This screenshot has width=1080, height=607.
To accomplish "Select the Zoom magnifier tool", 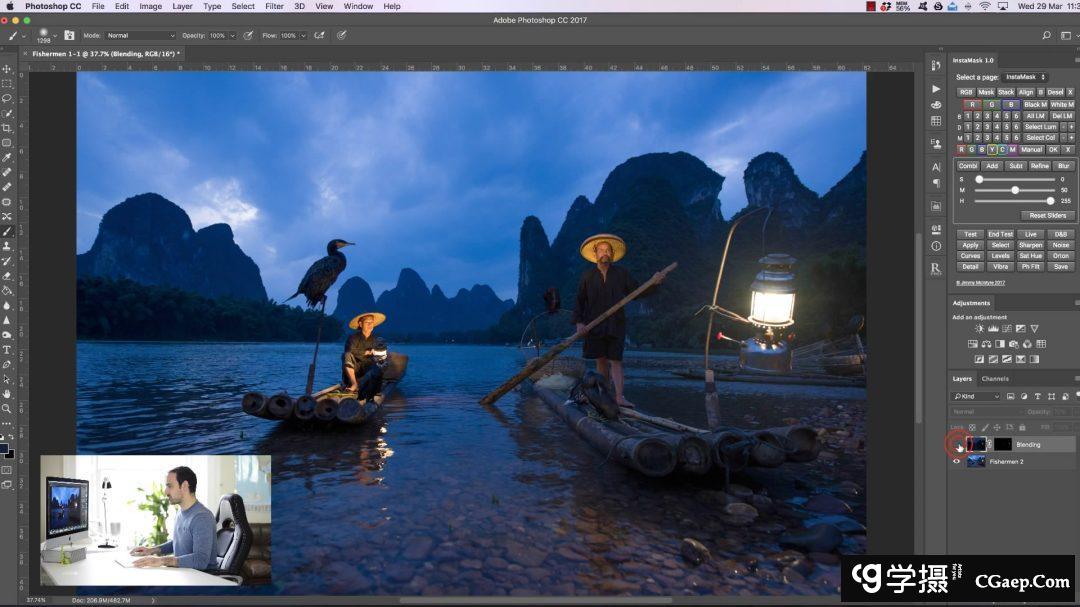I will [7, 408].
